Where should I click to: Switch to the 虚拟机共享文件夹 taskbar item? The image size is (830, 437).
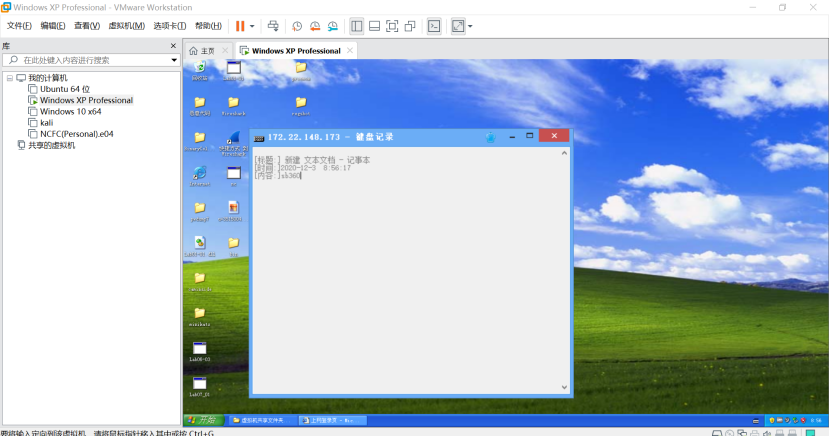pyautogui.click(x=262, y=421)
